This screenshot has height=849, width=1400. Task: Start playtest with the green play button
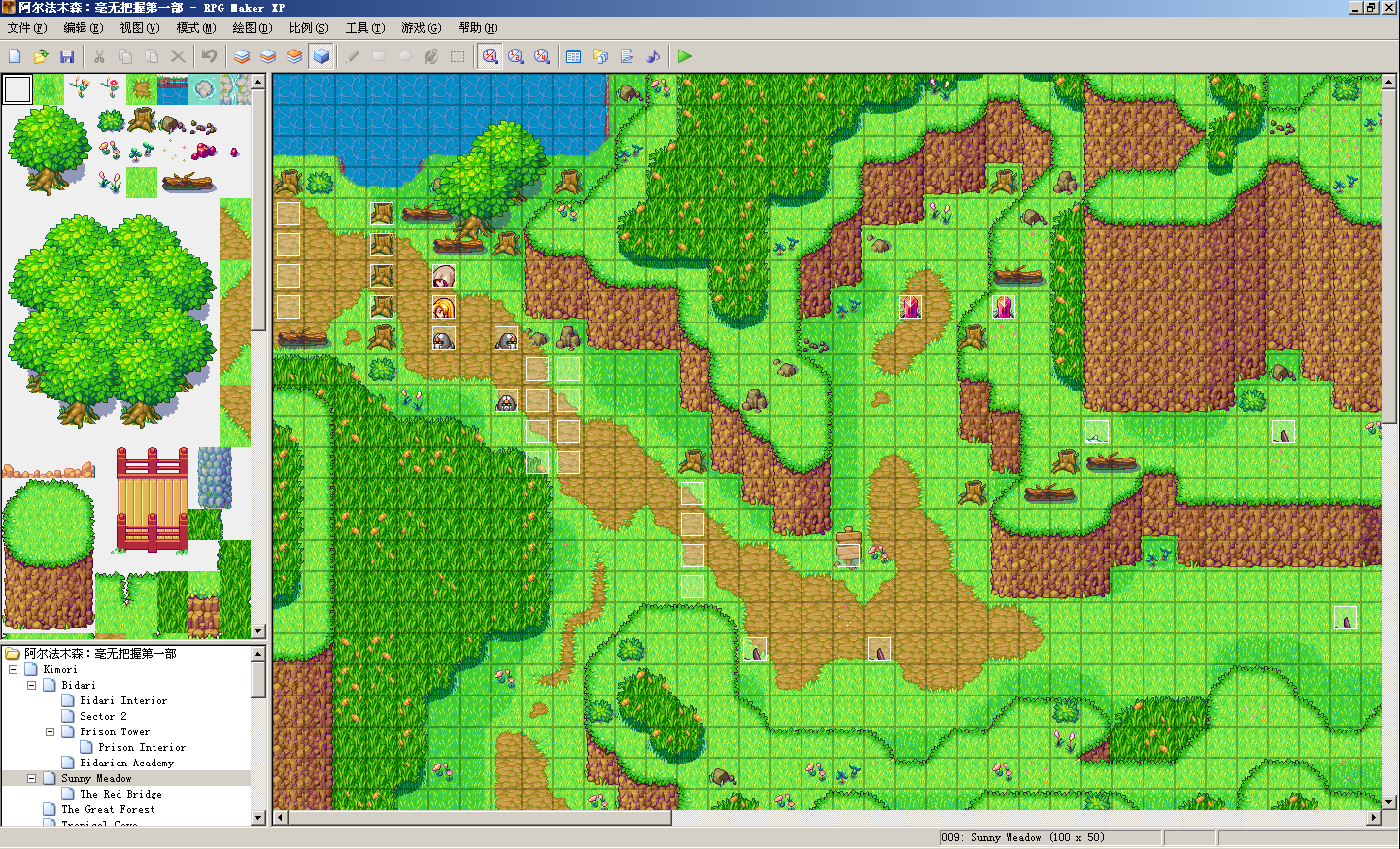685,56
